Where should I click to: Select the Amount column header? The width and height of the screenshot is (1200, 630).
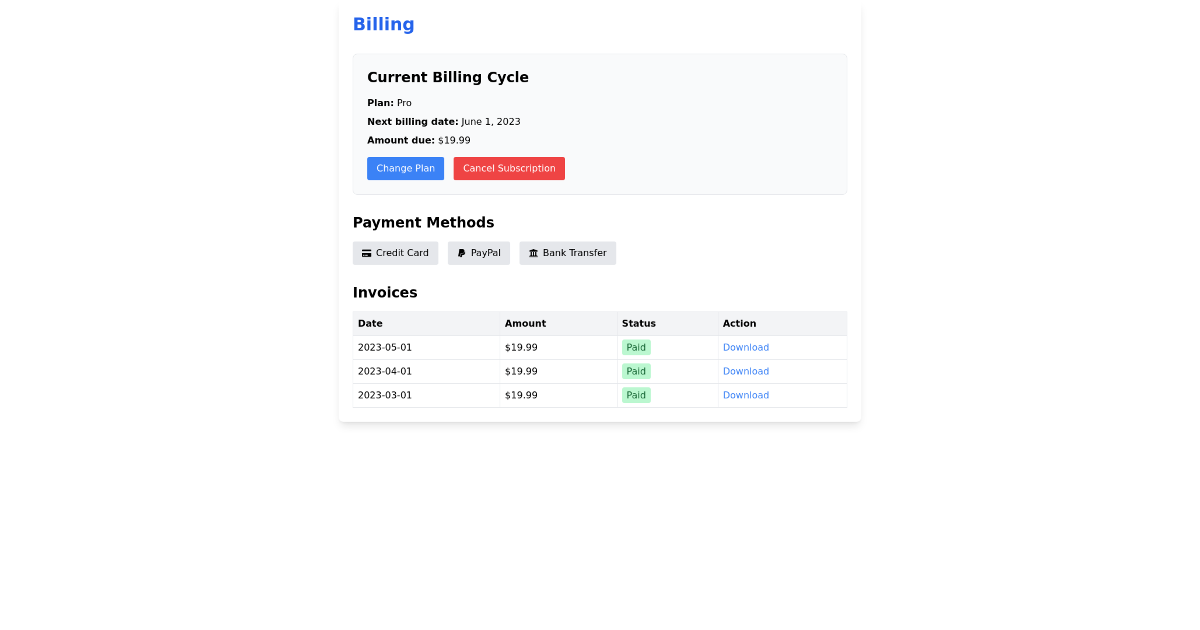525,323
